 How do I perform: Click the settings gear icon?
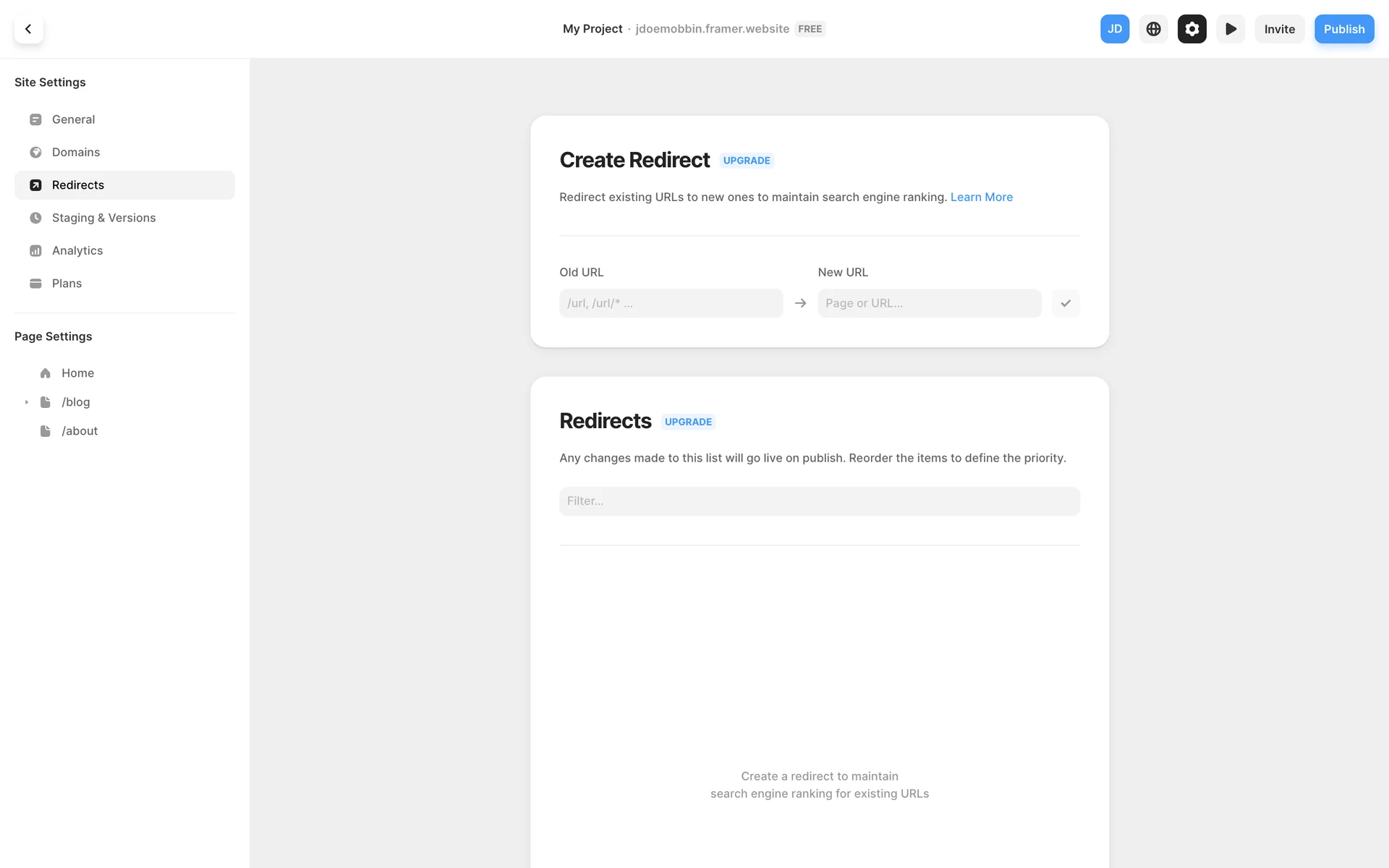point(1192,29)
